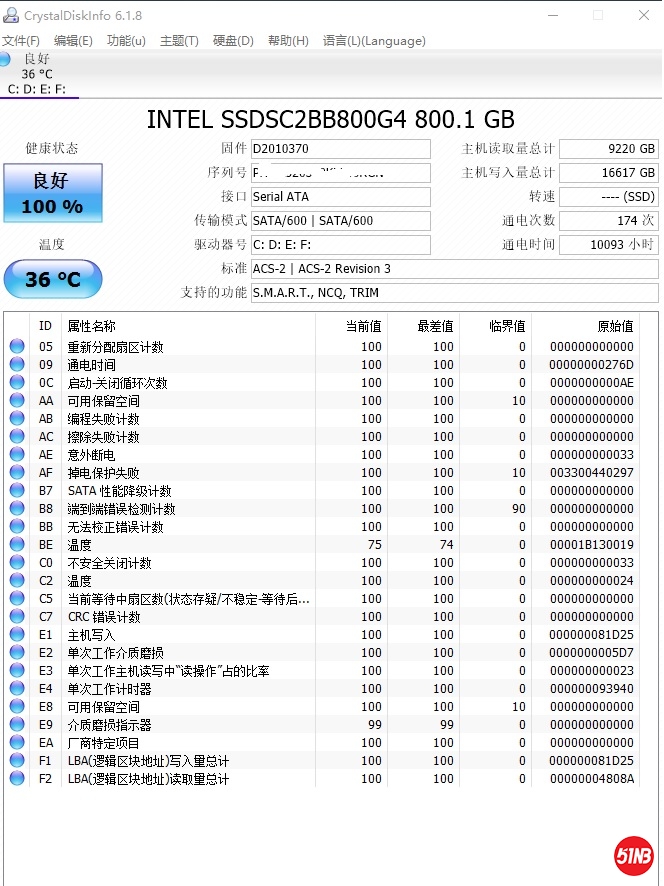Click the CrystalDiskInfo app icon in title bar
The width and height of the screenshot is (664, 886).
[x=11, y=16]
